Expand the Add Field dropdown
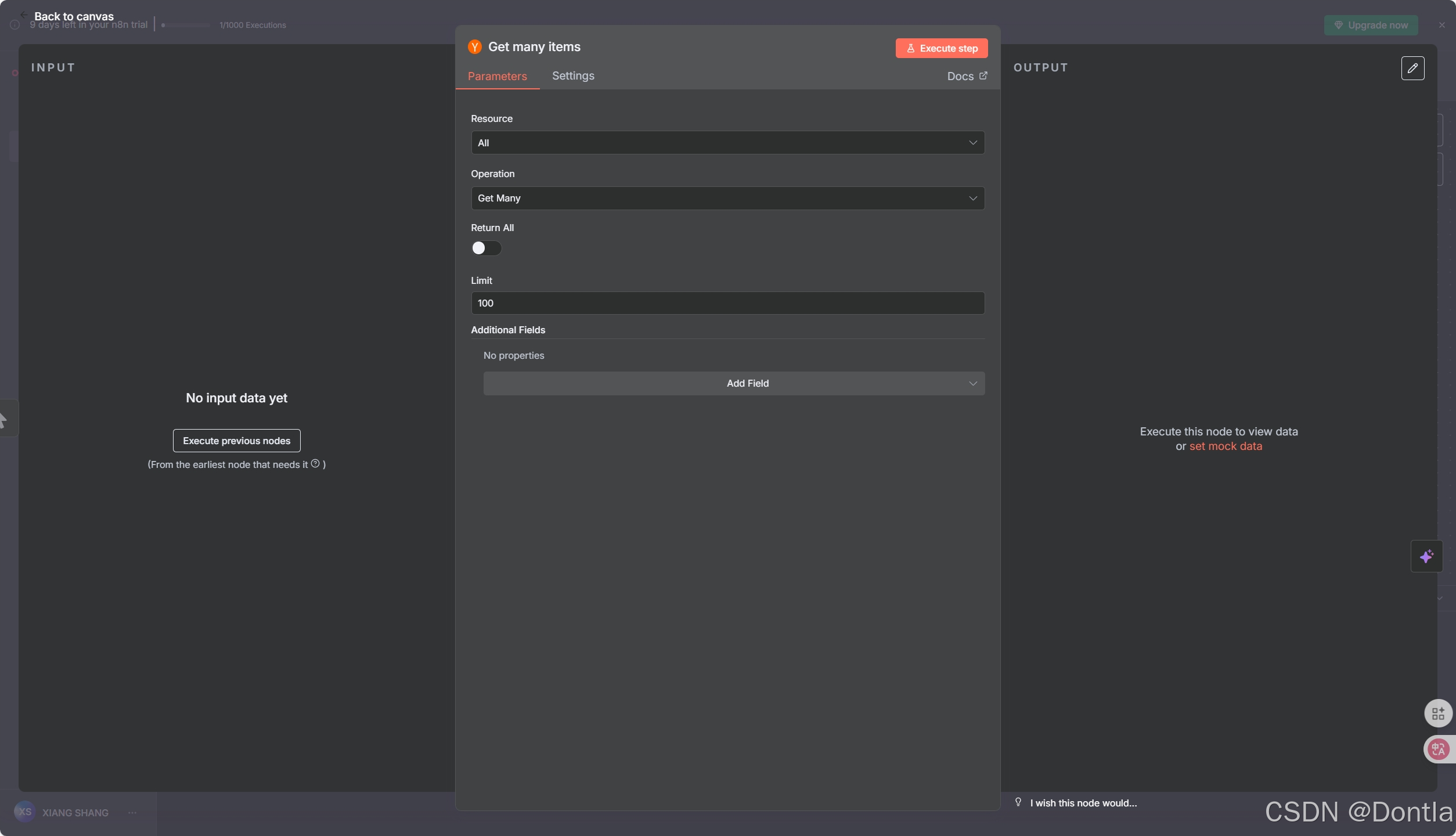The height and width of the screenshot is (836, 1456). (x=734, y=384)
